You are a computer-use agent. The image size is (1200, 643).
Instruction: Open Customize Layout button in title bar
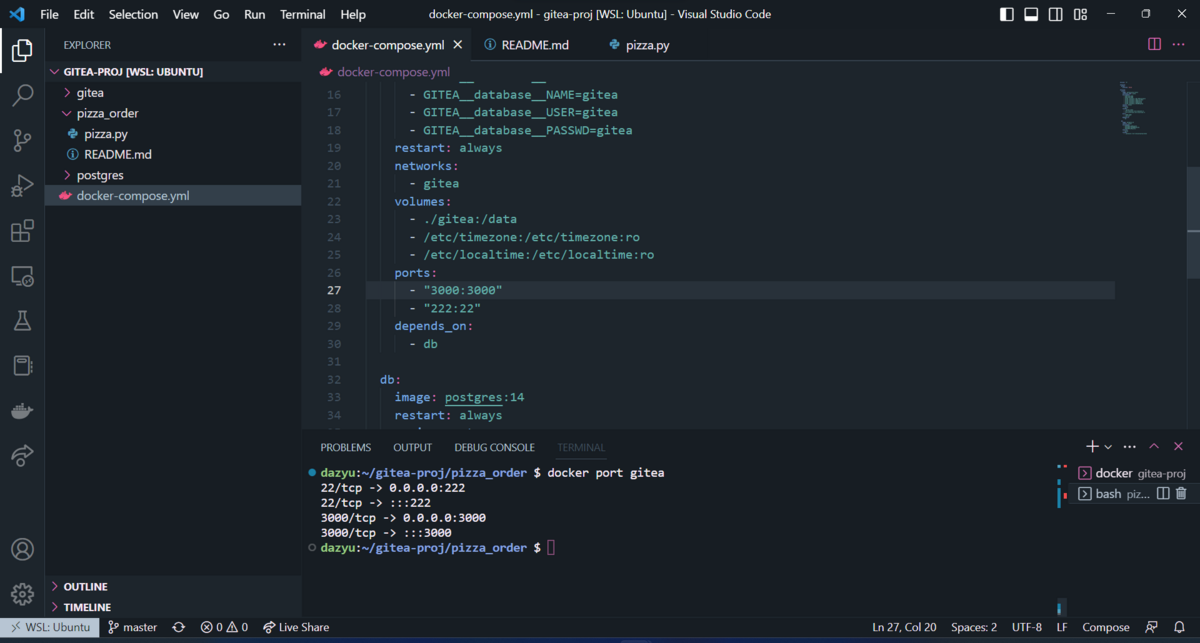click(x=1081, y=14)
